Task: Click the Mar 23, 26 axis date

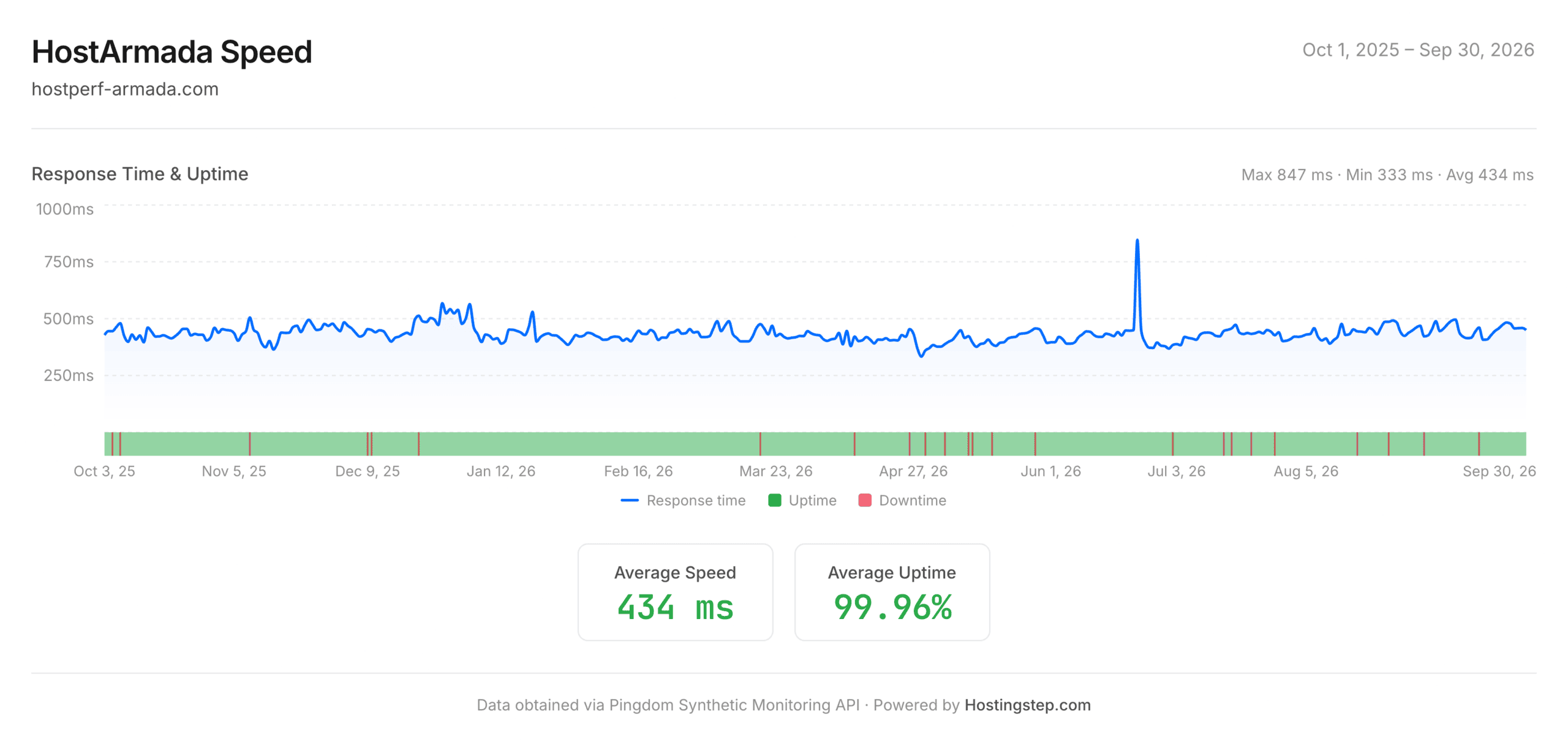Action: pyautogui.click(x=776, y=471)
